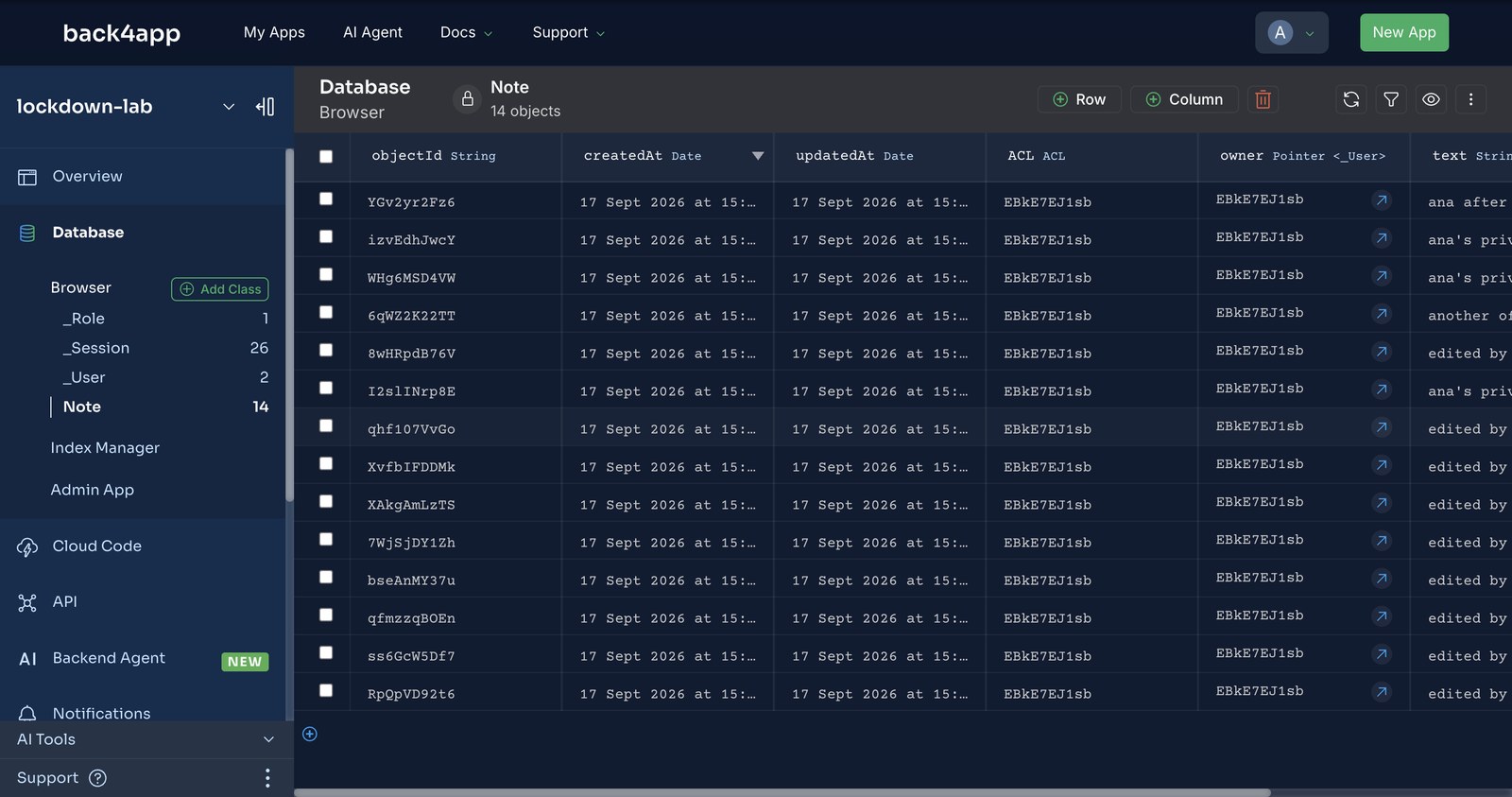Check the box for row ss6GcW5Df7

(326, 652)
